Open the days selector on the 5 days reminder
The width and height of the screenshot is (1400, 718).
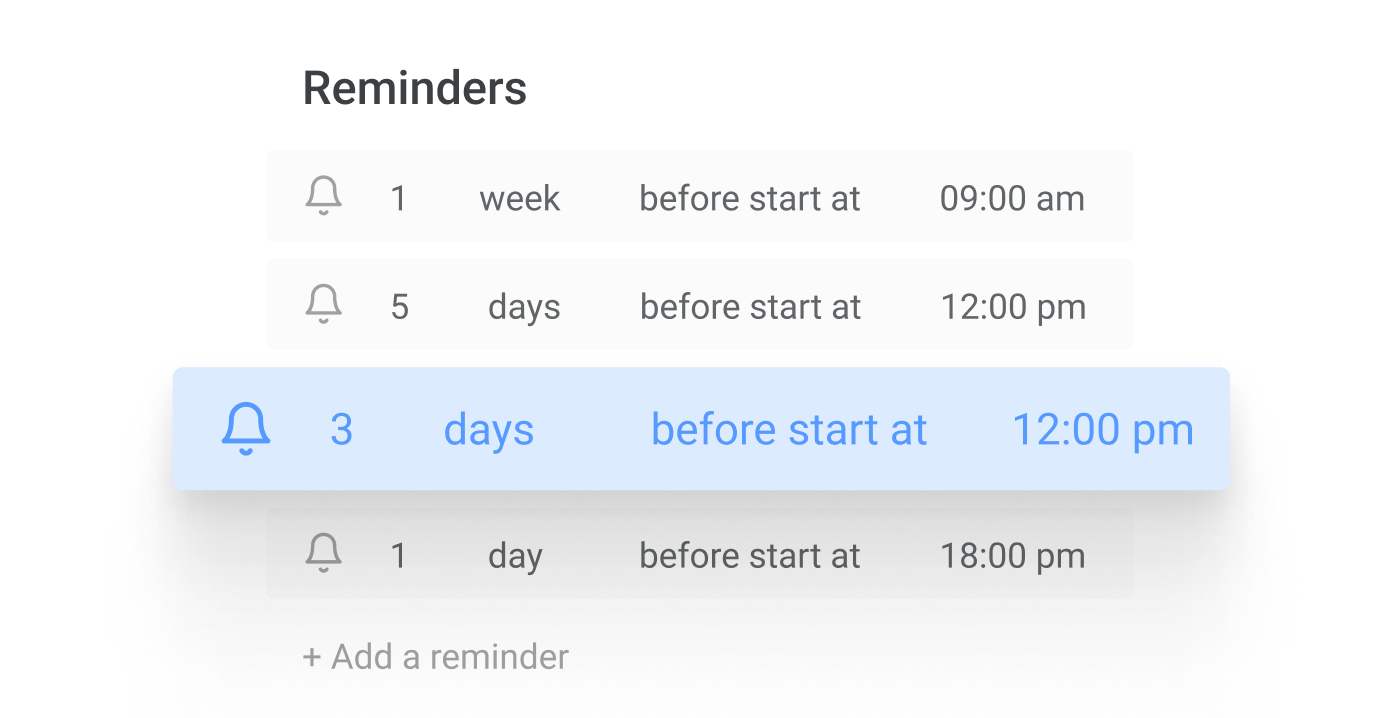pyautogui.click(x=524, y=306)
